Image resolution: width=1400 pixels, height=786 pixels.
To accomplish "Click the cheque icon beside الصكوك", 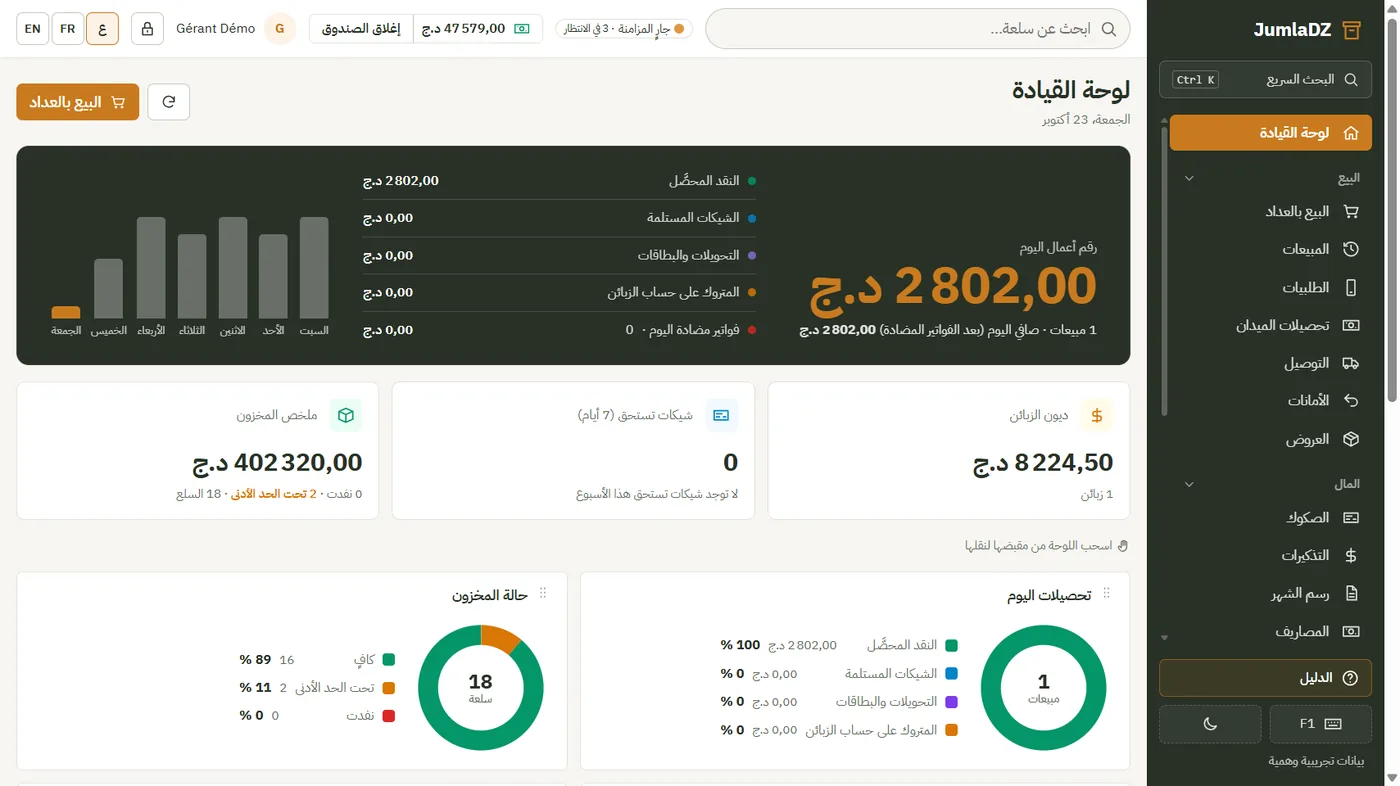I will click(x=1351, y=518).
